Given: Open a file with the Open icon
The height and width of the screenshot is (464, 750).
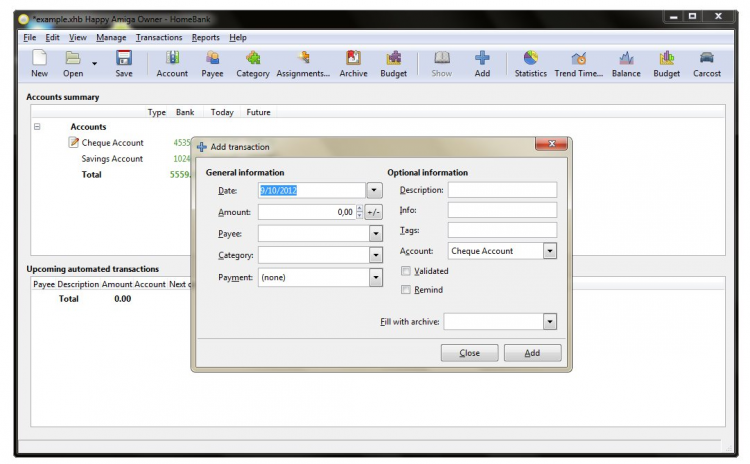Looking at the screenshot, I should (73, 58).
